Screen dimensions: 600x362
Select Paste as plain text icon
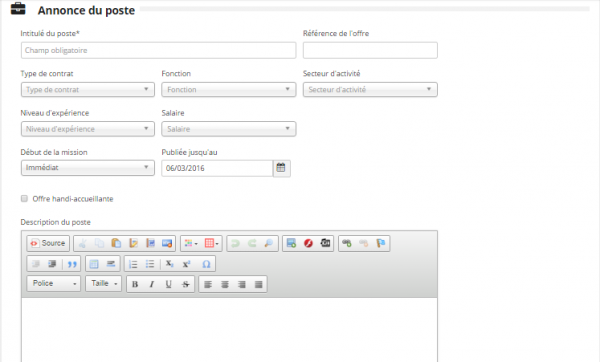tap(133, 243)
